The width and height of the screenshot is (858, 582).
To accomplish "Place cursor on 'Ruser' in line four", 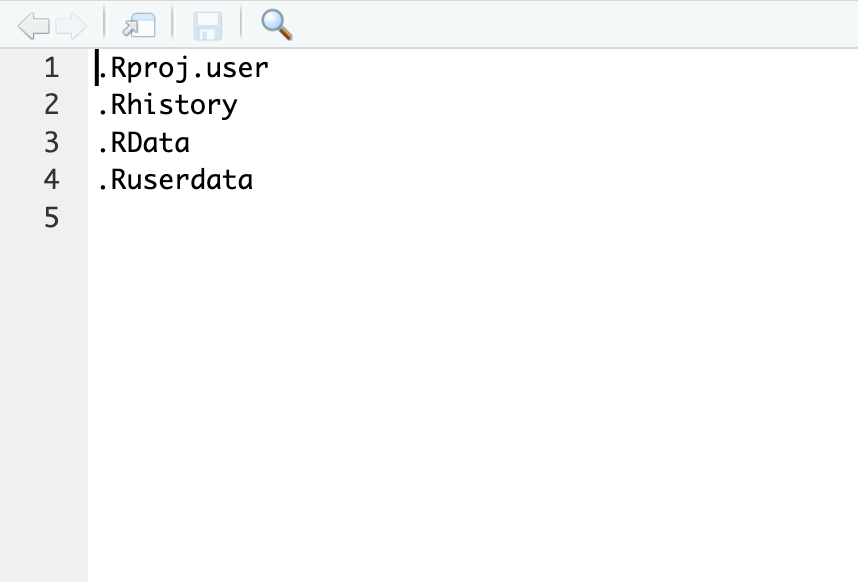I will [x=151, y=180].
